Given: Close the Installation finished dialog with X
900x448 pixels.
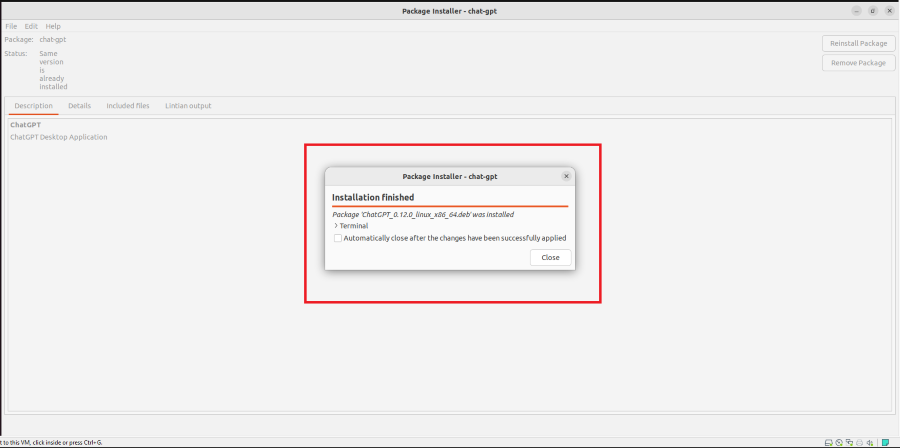Looking at the screenshot, I should click(x=566, y=176).
